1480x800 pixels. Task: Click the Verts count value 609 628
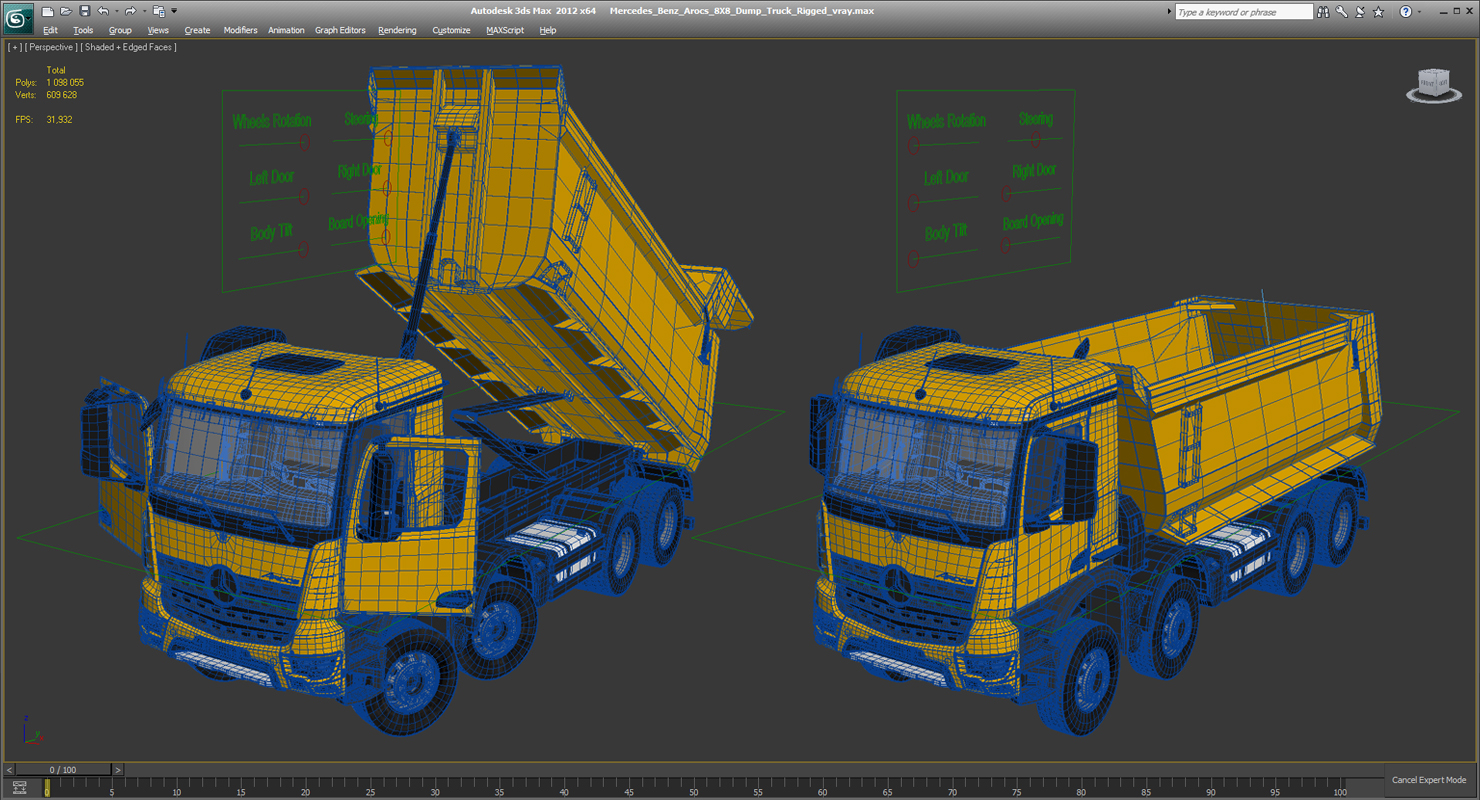(61, 95)
